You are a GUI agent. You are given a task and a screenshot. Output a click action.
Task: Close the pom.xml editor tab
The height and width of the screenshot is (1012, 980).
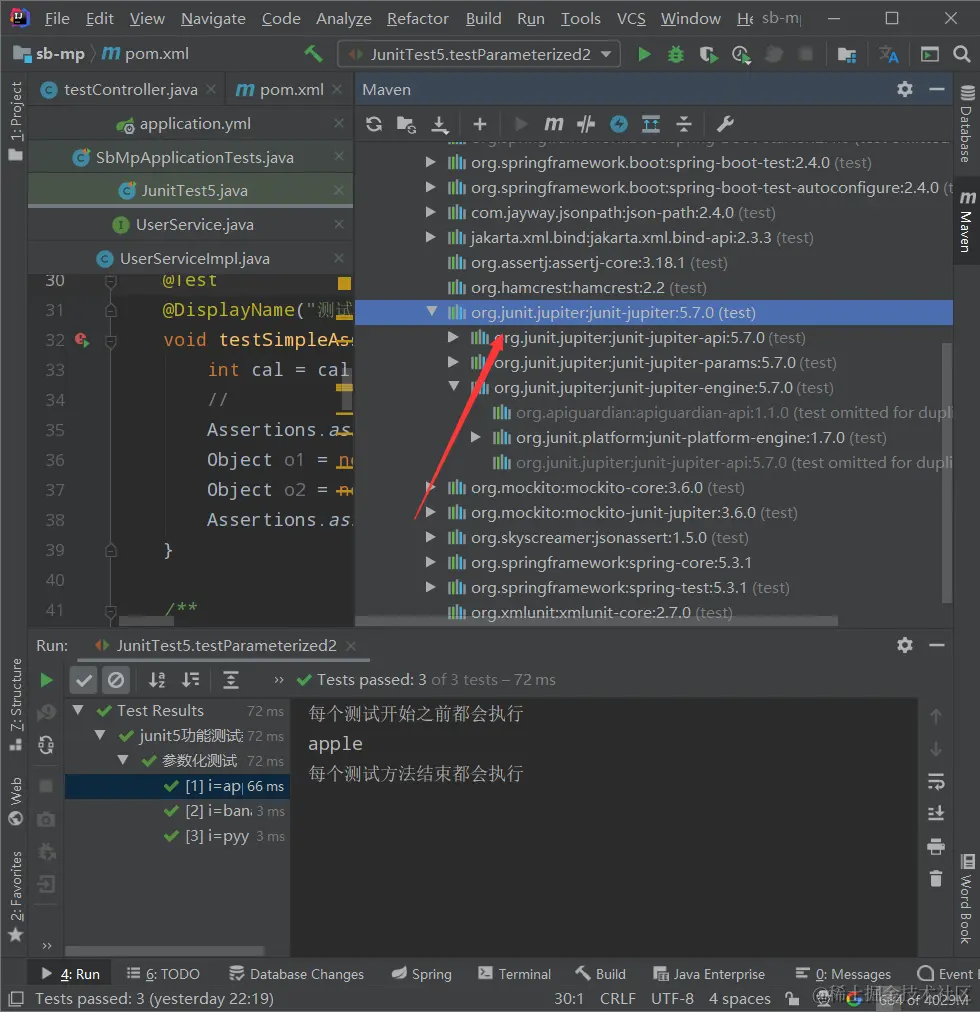[337, 90]
